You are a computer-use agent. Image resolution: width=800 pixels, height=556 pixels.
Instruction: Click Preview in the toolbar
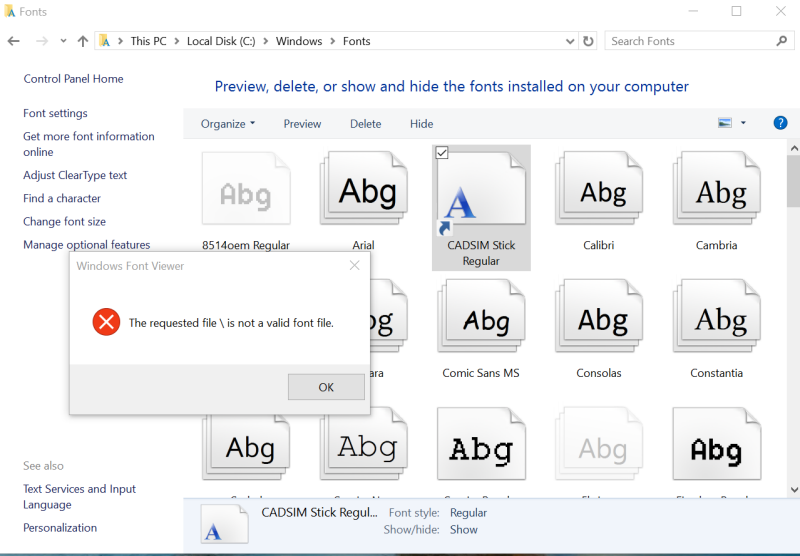pyautogui.click(x=303, y=124)
